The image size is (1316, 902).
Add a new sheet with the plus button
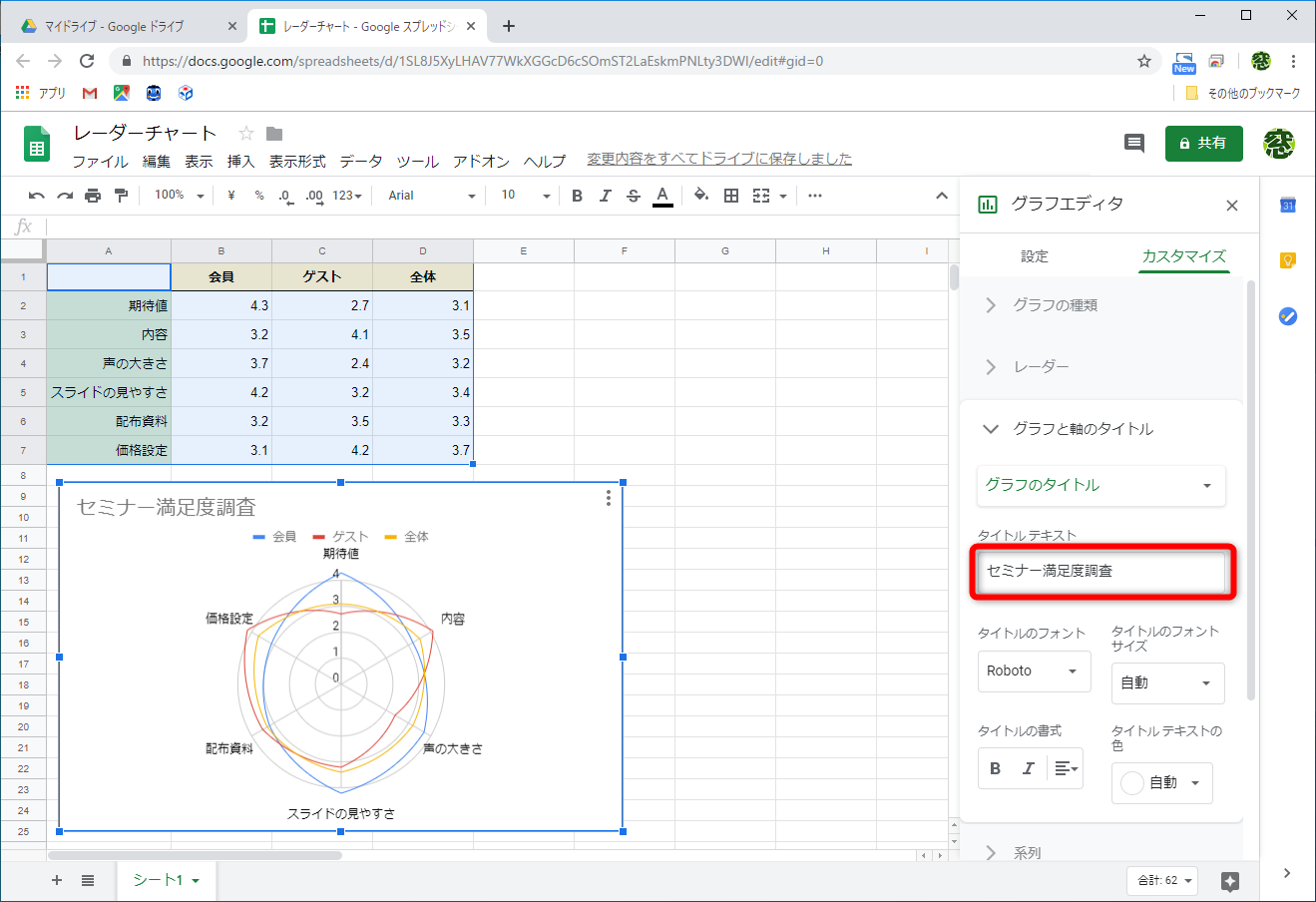click(x=57, y=880)
